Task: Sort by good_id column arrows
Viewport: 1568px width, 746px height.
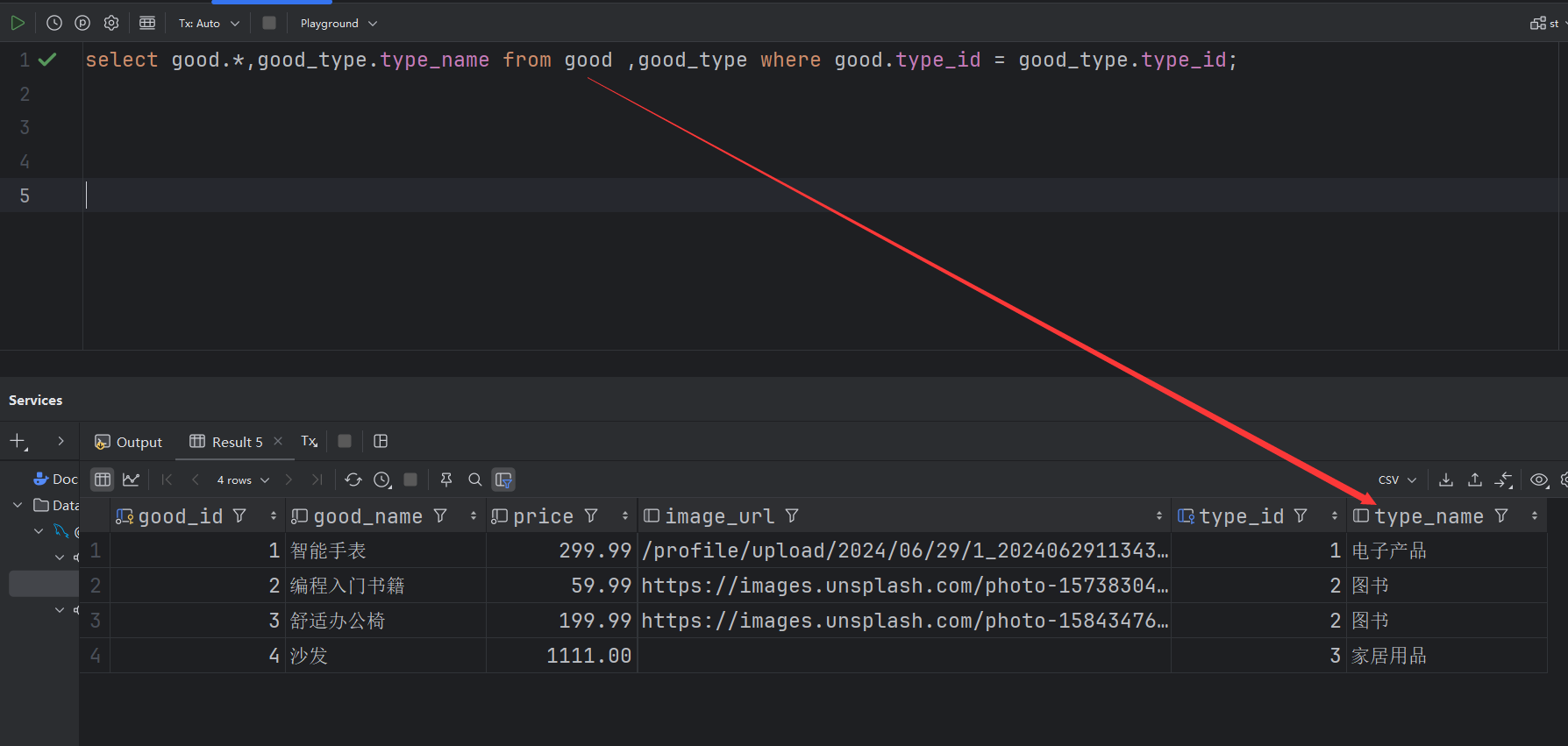Action: [274, 516]
